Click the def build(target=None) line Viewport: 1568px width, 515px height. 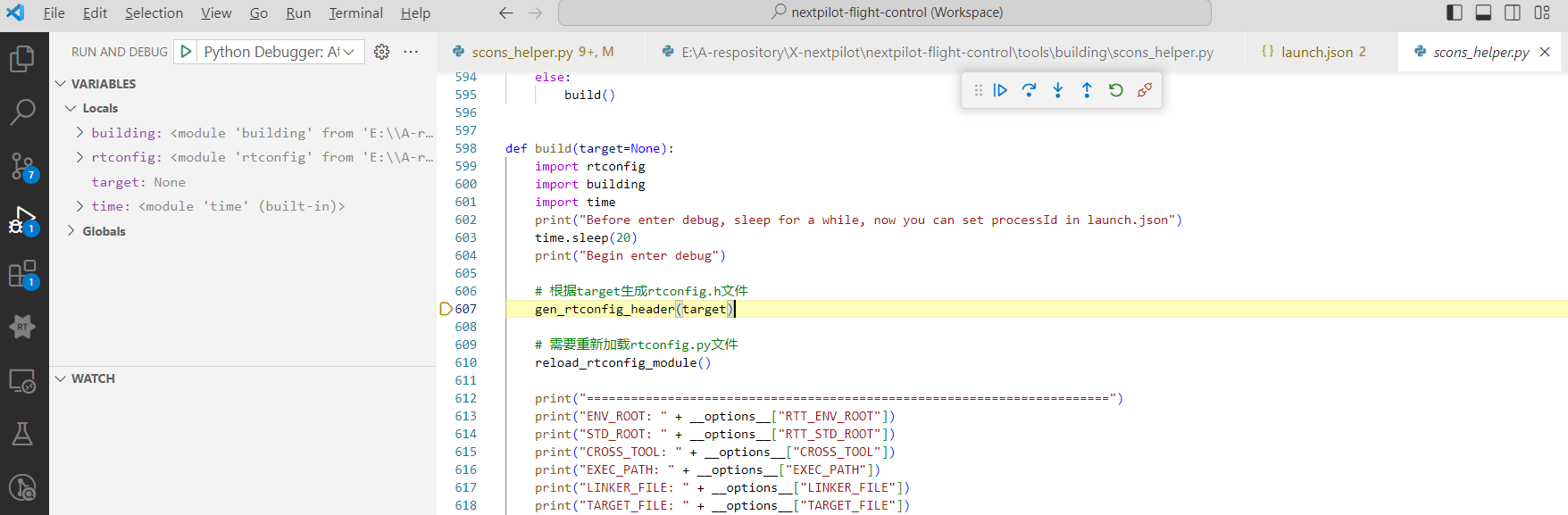(589, 148)
